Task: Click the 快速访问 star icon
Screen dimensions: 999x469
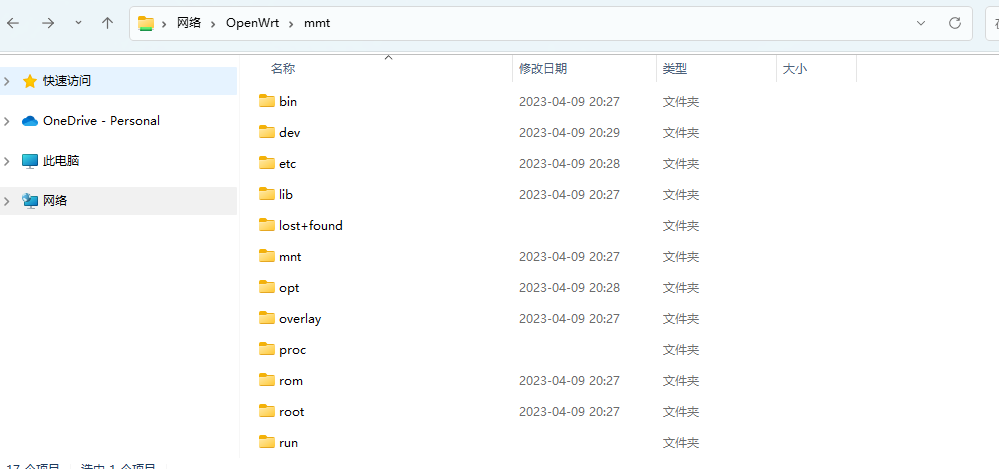Action: click(29, 81)
